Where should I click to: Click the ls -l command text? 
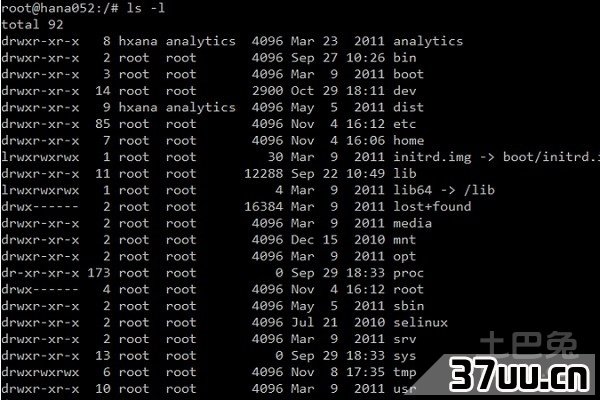click(146, 8)
